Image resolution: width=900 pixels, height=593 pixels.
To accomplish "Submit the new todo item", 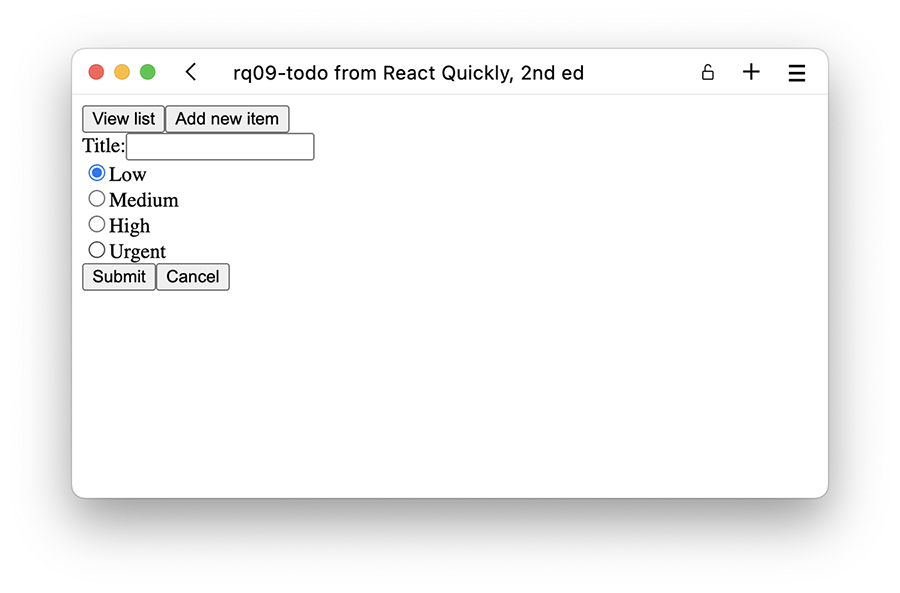I will [119, 277].
